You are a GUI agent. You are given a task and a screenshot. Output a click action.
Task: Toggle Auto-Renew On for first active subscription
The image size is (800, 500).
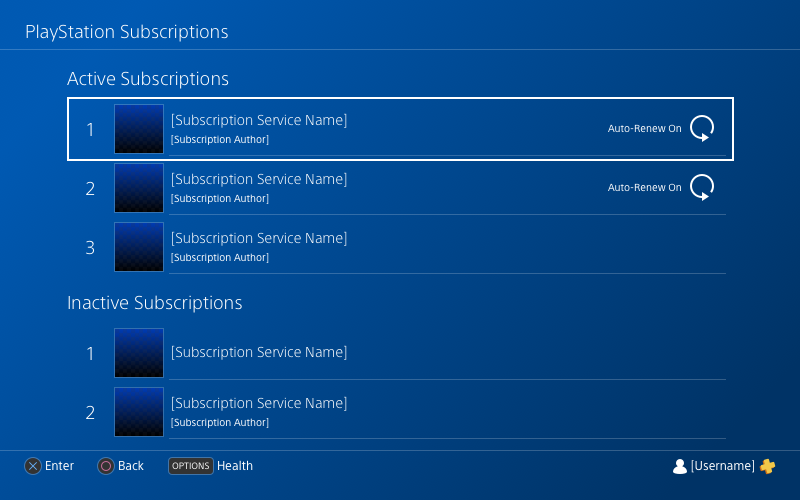pos(644,129)
